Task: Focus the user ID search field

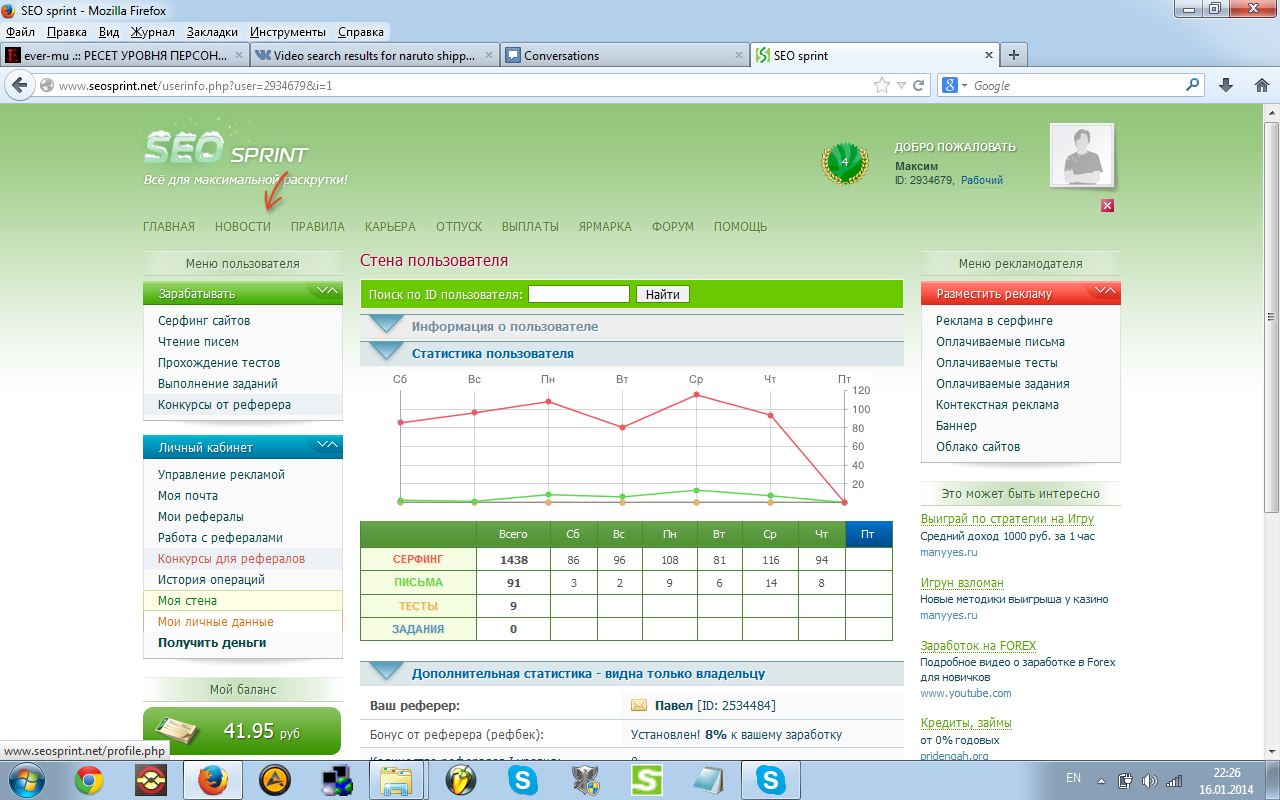Action: (579, 294)
